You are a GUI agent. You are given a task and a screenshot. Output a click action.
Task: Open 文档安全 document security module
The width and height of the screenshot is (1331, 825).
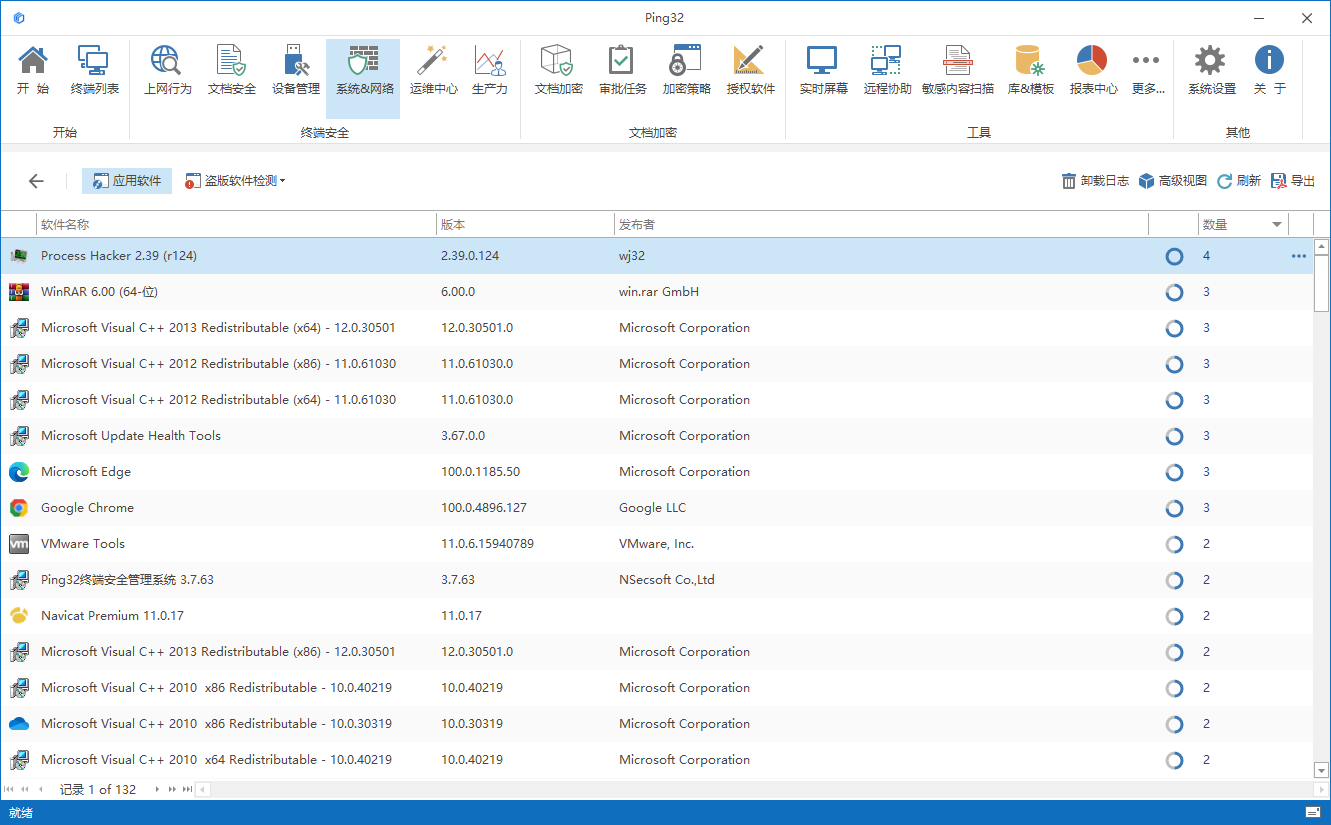pyautogui.click(x=232, y=71)
